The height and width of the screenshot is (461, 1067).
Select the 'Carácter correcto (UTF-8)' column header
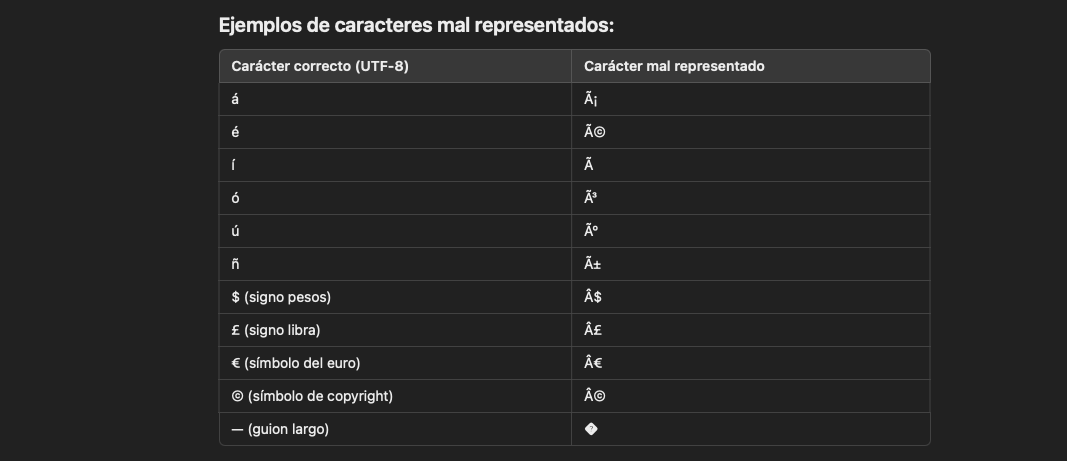click(395, 66)
